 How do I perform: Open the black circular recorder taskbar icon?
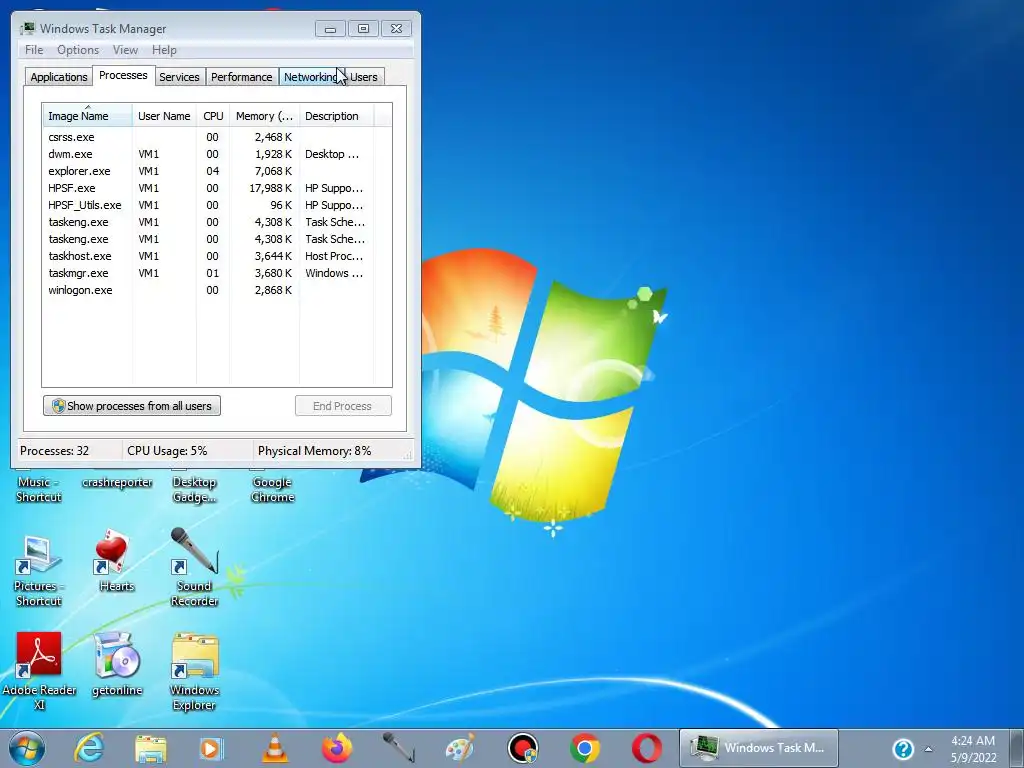coord(523,748)
